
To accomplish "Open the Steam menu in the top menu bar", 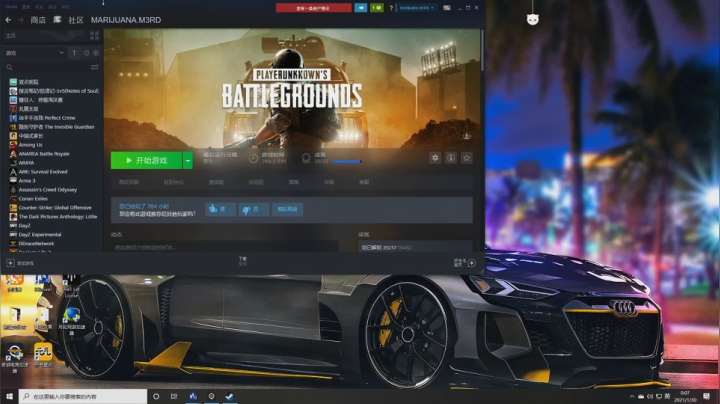I will (11, 7).
